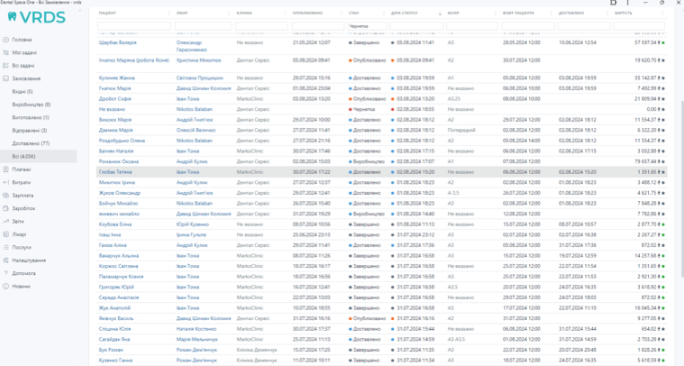Open column menu for Лікар header
This screenshot has height=366, width=684.
coord(229,13)
